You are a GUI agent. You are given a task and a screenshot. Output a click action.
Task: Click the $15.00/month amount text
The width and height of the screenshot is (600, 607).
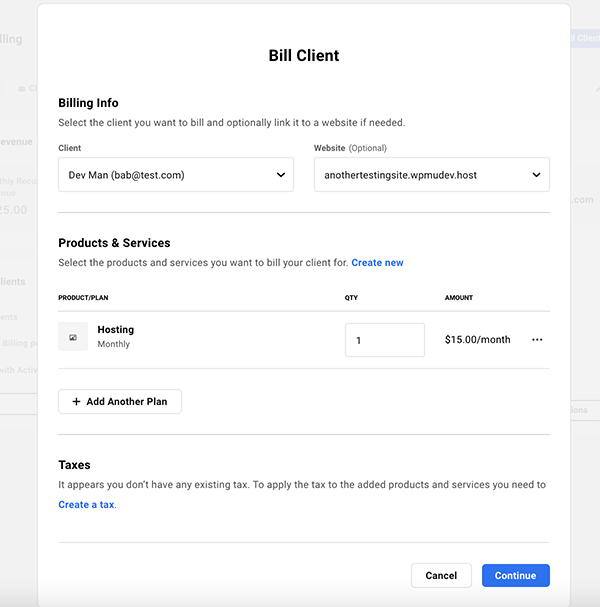coord(477,340)
